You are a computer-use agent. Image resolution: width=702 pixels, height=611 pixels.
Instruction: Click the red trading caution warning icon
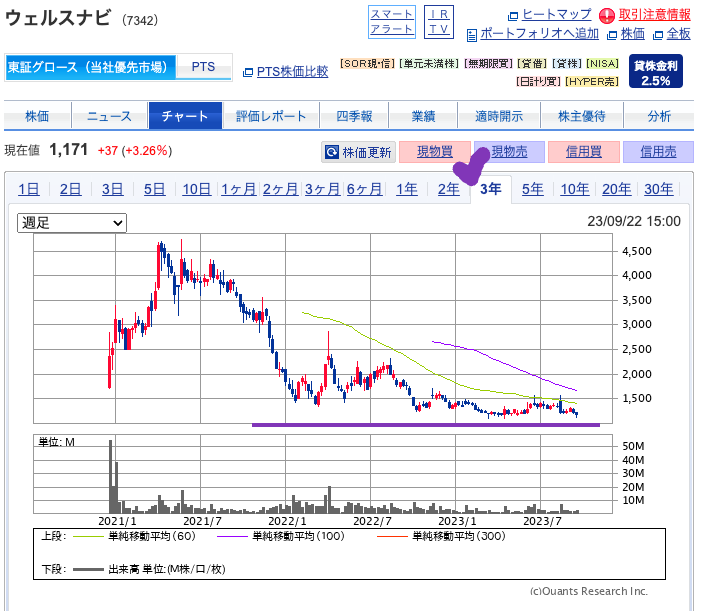point(607,16)
